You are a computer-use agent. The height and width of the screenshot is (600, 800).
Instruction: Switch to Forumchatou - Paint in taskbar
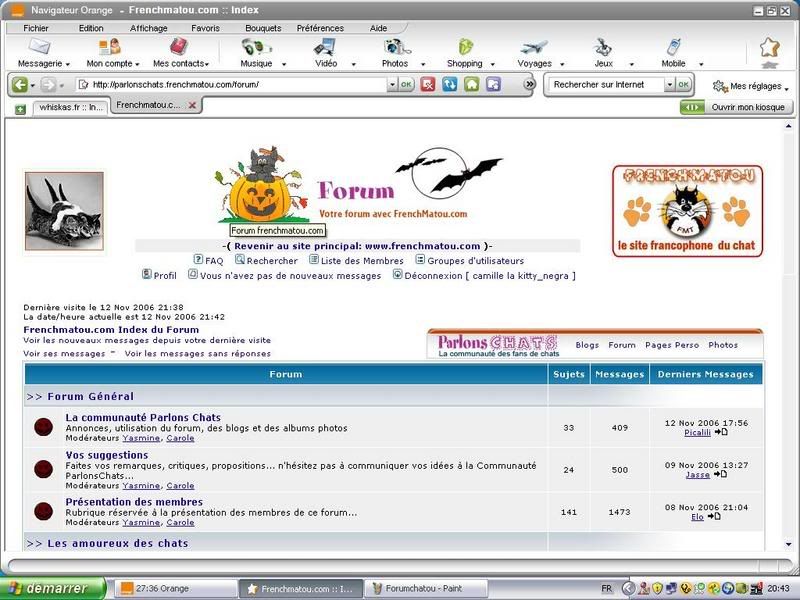pos(426,589)
